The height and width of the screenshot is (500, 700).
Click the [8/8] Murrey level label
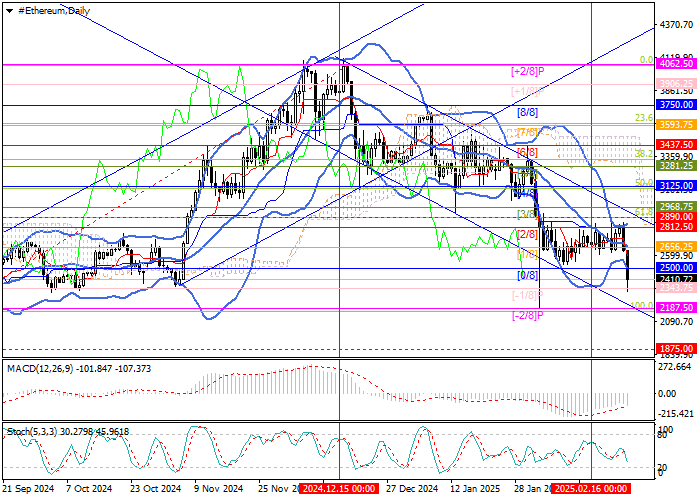(x=527, y=113)
